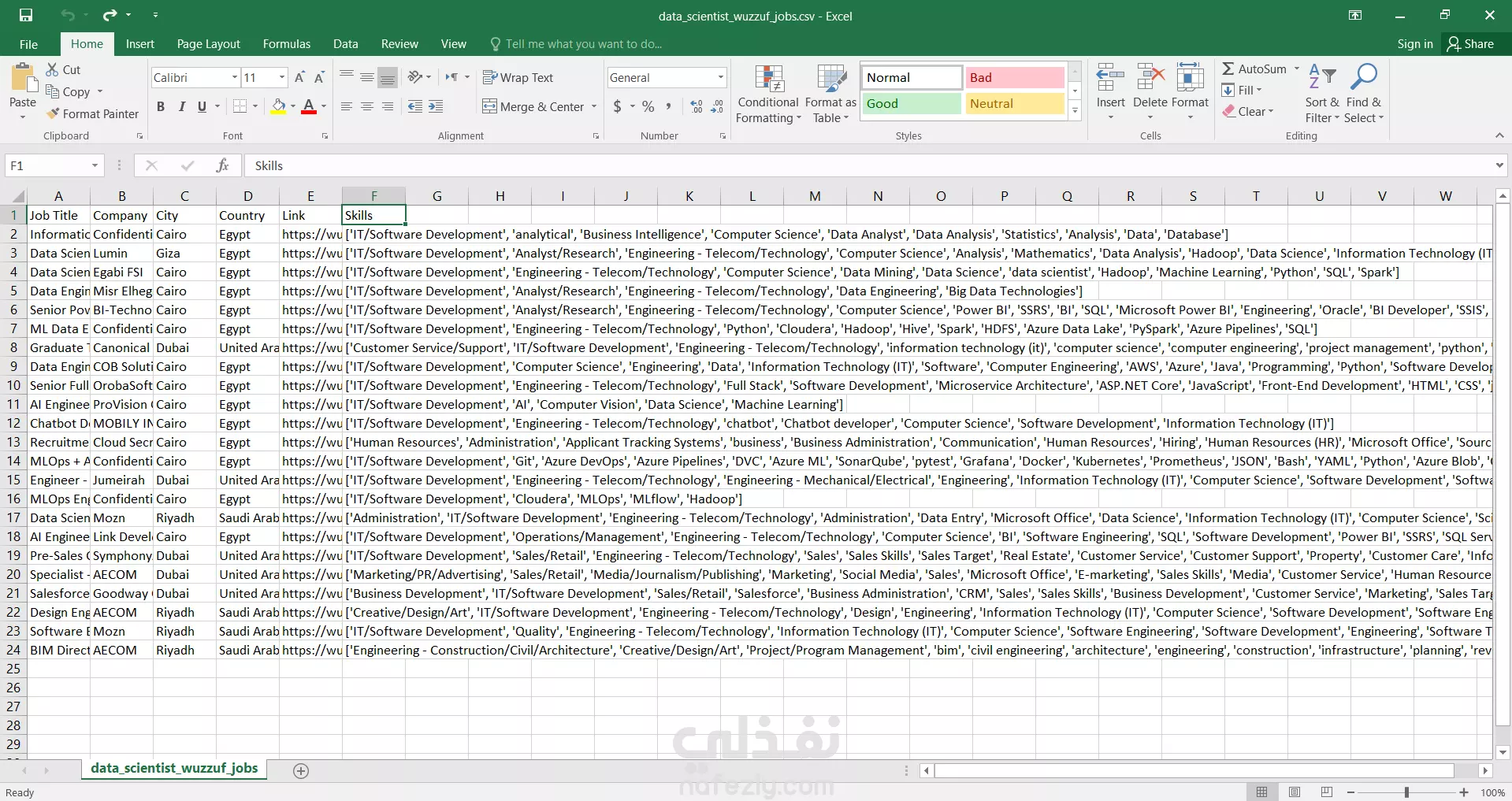Open Find & Select magnifier
Image resolution: width=1512 pixels, height=801 pixels.
click(1364, 93)
